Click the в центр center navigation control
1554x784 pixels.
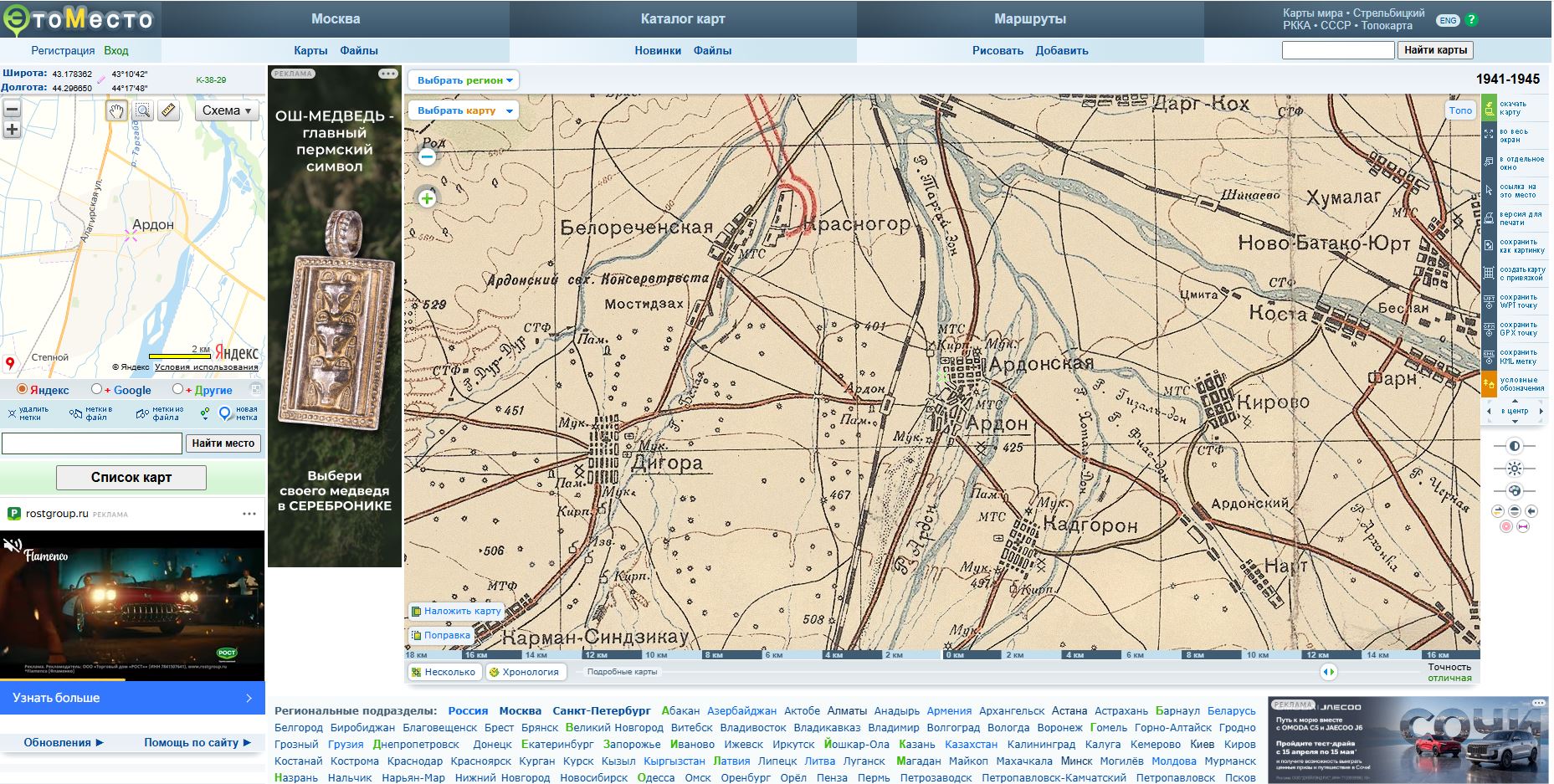[1514, 411]
